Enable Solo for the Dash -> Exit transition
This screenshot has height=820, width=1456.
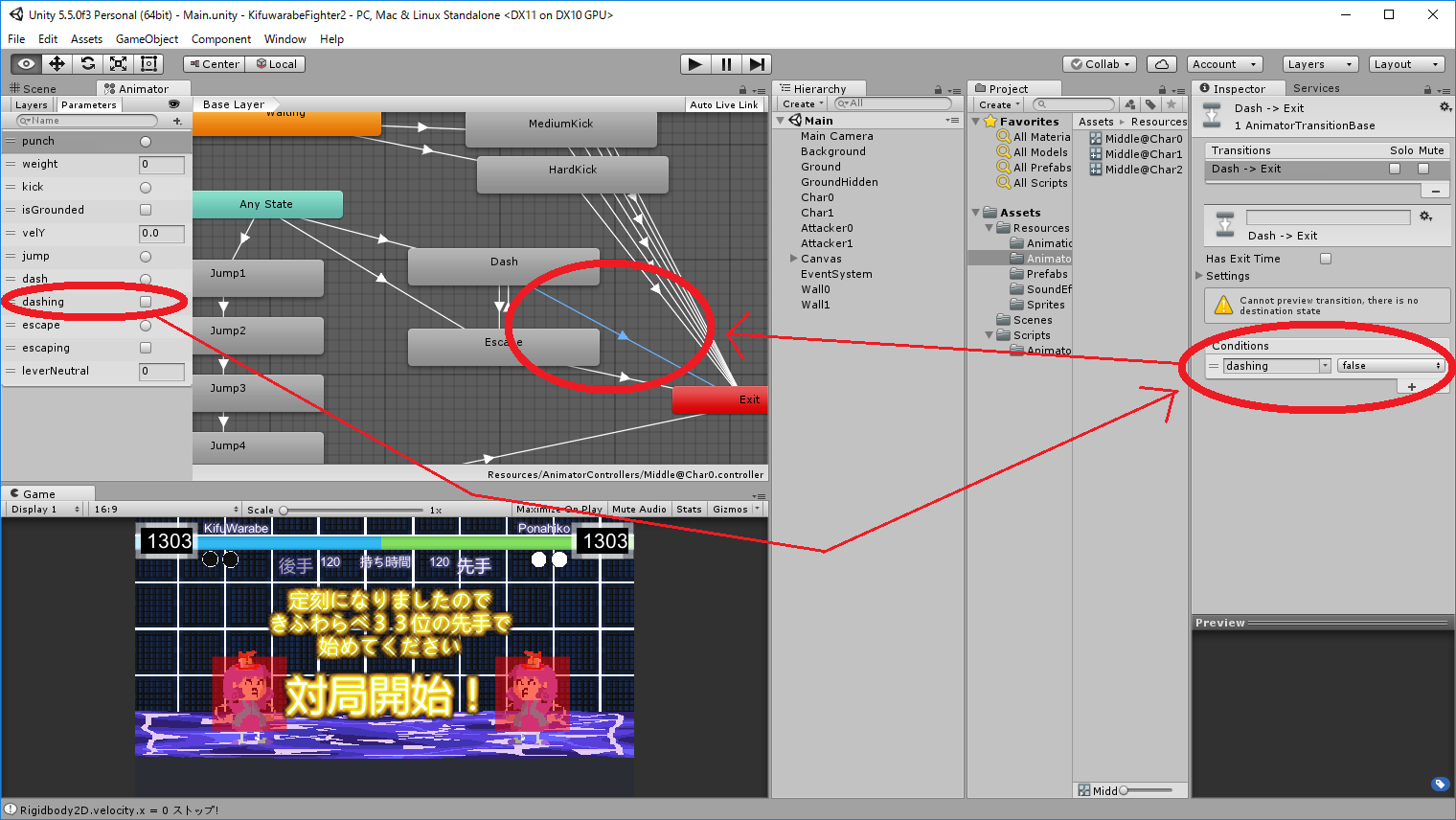pyautogui.click(x=1395, y=168)
